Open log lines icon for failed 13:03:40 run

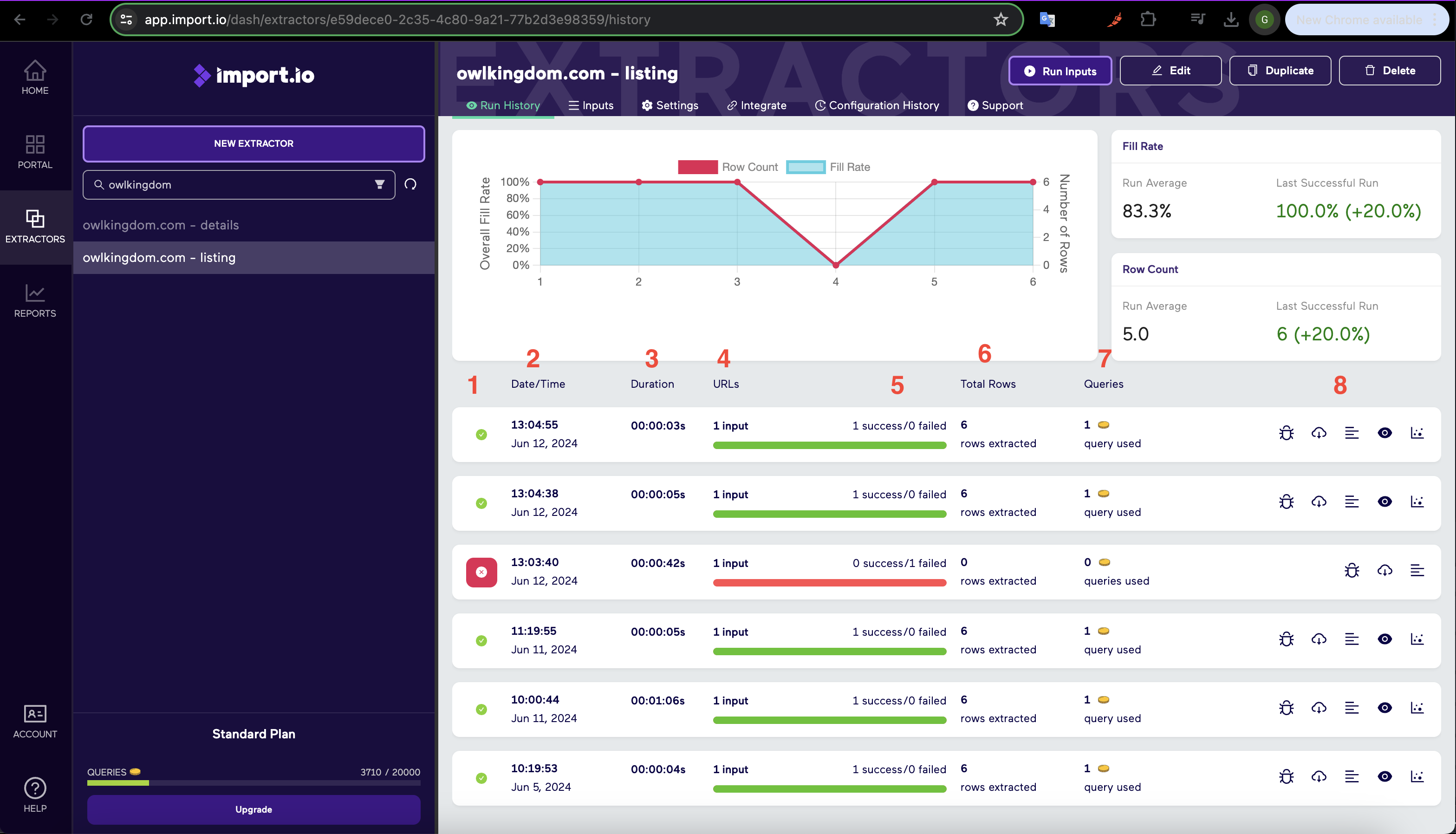[x=1417, y=571]
